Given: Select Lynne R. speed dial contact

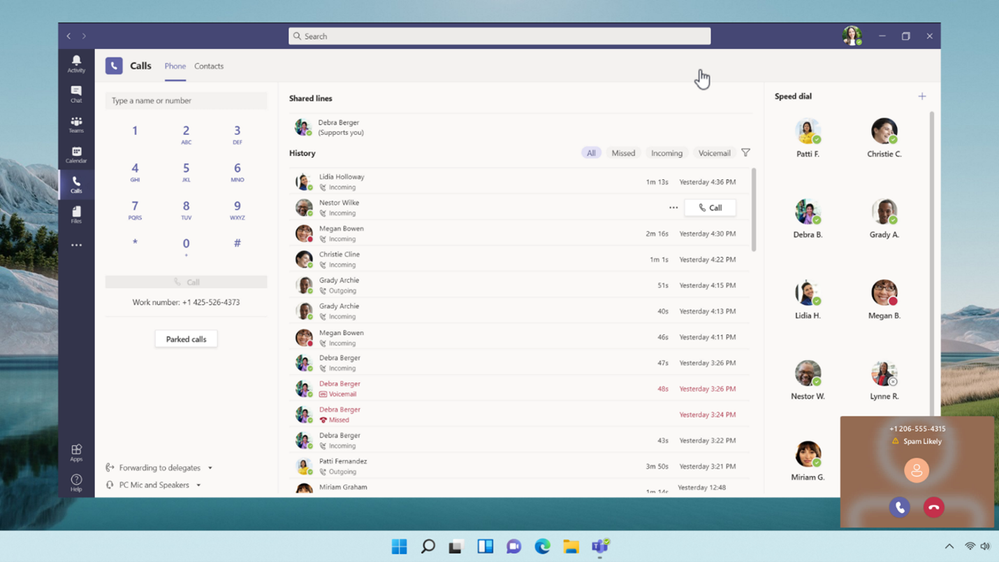Looking at the screenshot, I should 884,380.
